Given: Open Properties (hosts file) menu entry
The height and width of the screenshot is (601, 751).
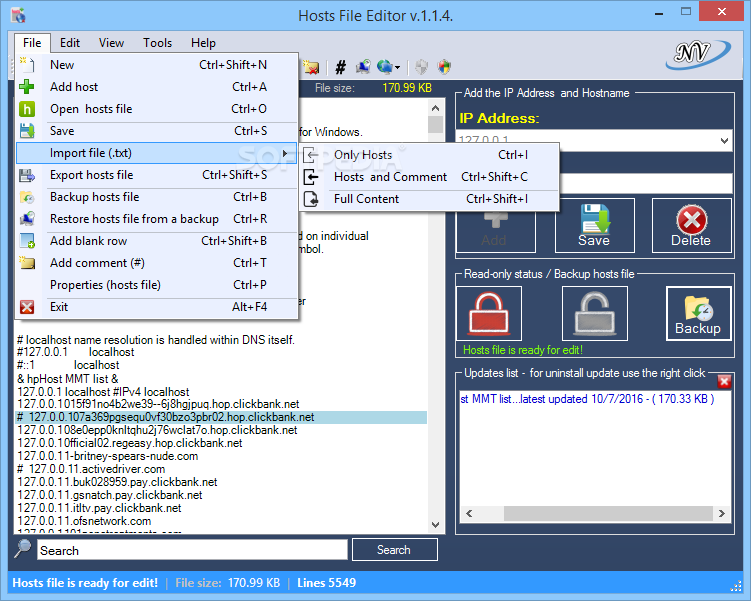Looking at the screenshot, I should pos(156,285).
